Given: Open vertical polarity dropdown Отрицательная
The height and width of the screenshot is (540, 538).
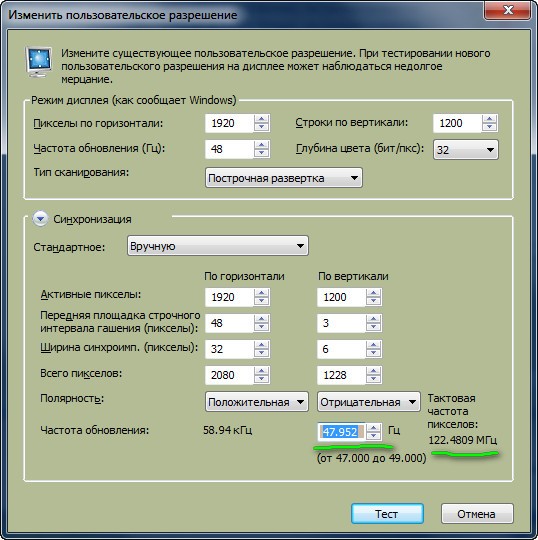Looking at the screenshot, I should tap(369, 402).
